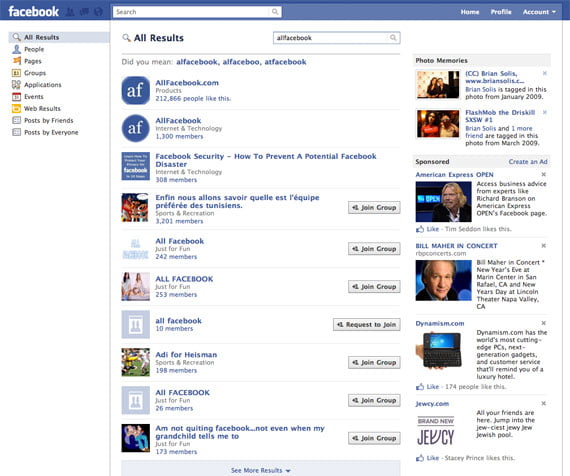Open the Brian Solis photo thumbnail
This screenshot has height=476, width=570.
click(438, 85)
